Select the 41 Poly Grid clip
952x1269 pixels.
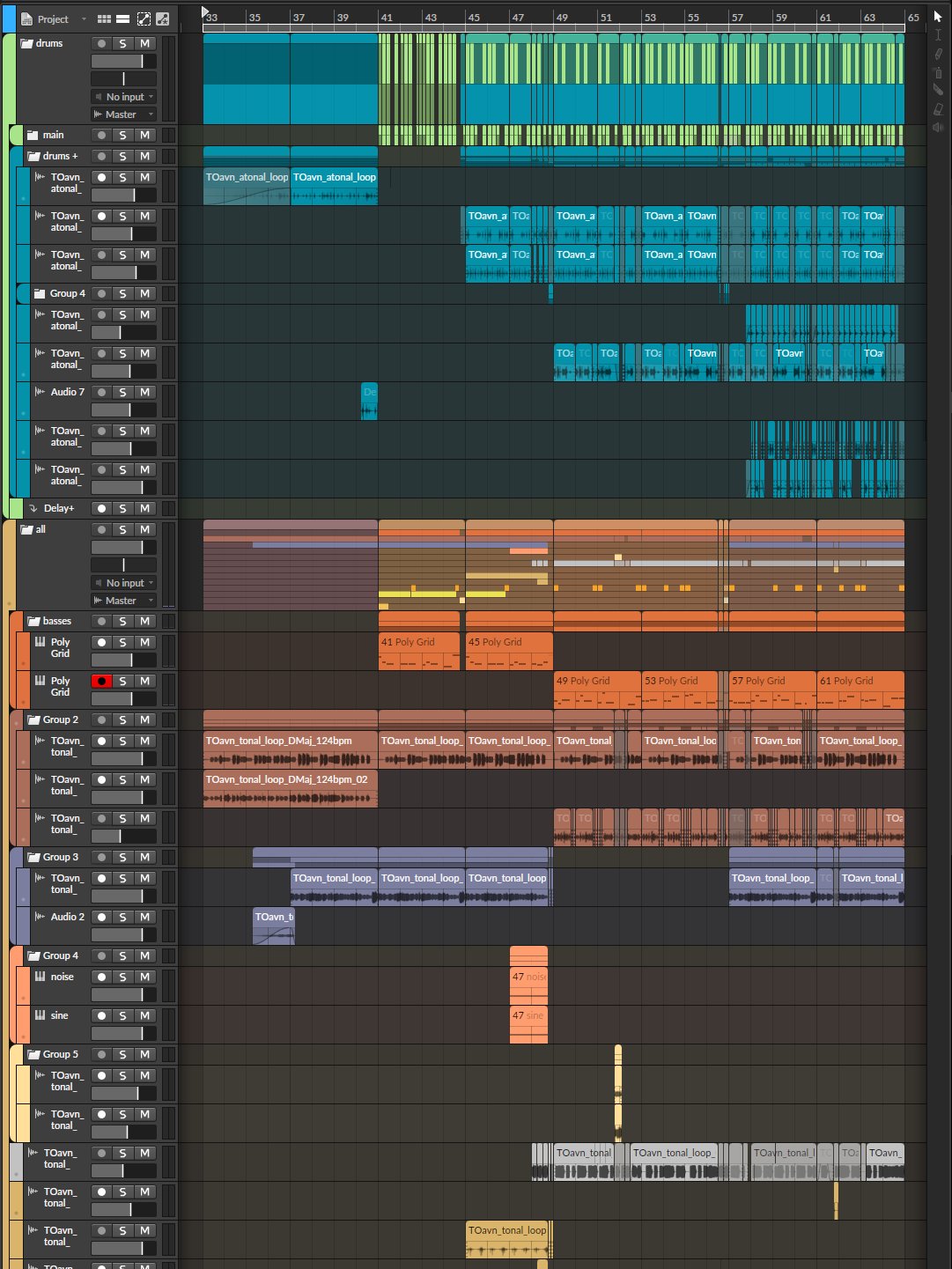click(418, 651)
